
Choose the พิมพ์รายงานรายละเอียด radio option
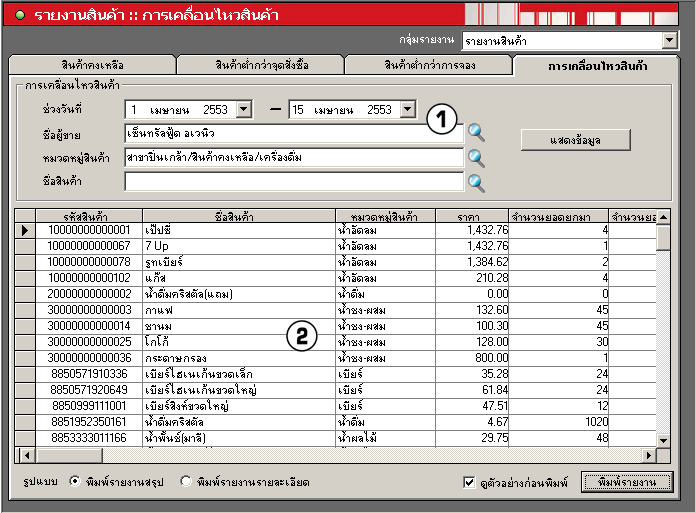coord(186,482)
